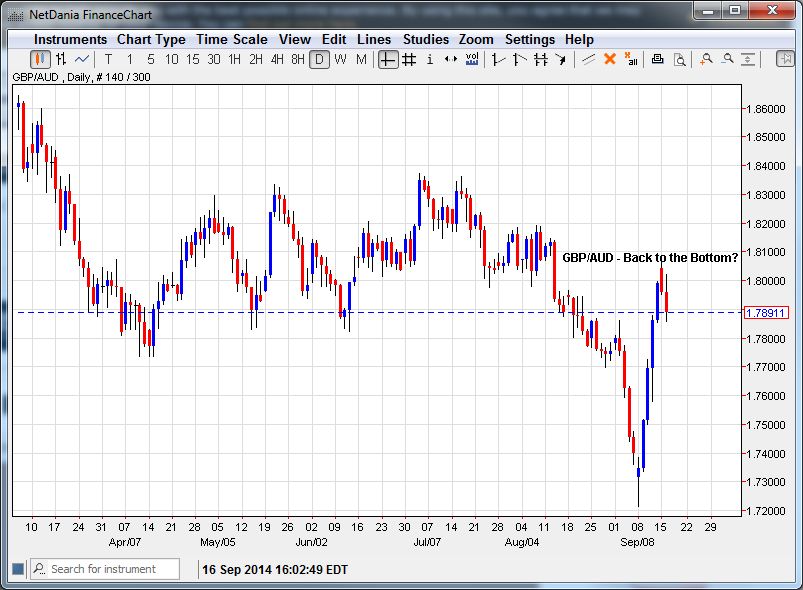Select the 2H time scale

pyautogui.click(x=256, y=60)
